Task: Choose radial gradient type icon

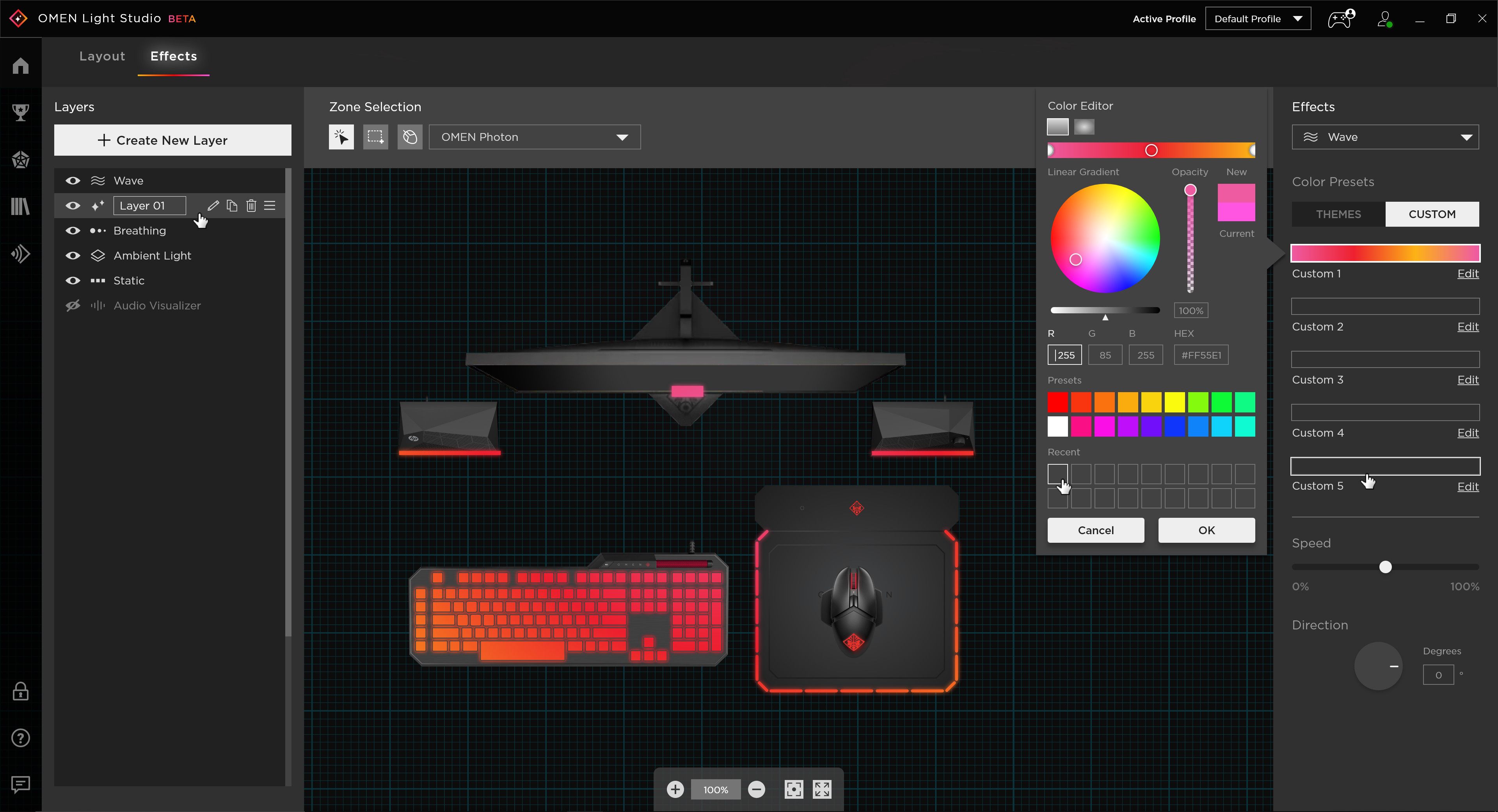Action: tap(1084, 127)
